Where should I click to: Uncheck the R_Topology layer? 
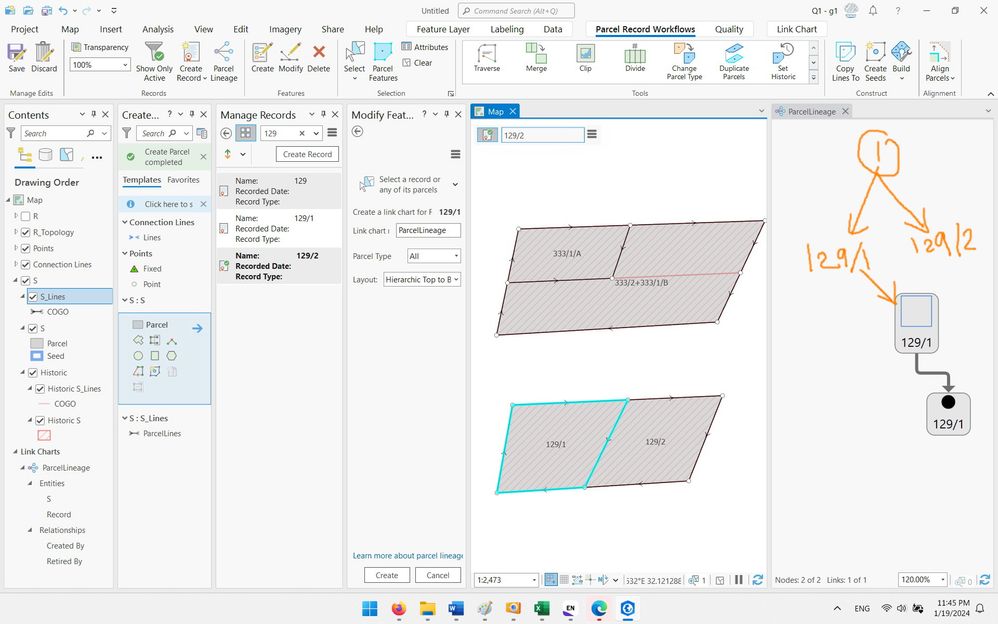(x=25, y=232)
